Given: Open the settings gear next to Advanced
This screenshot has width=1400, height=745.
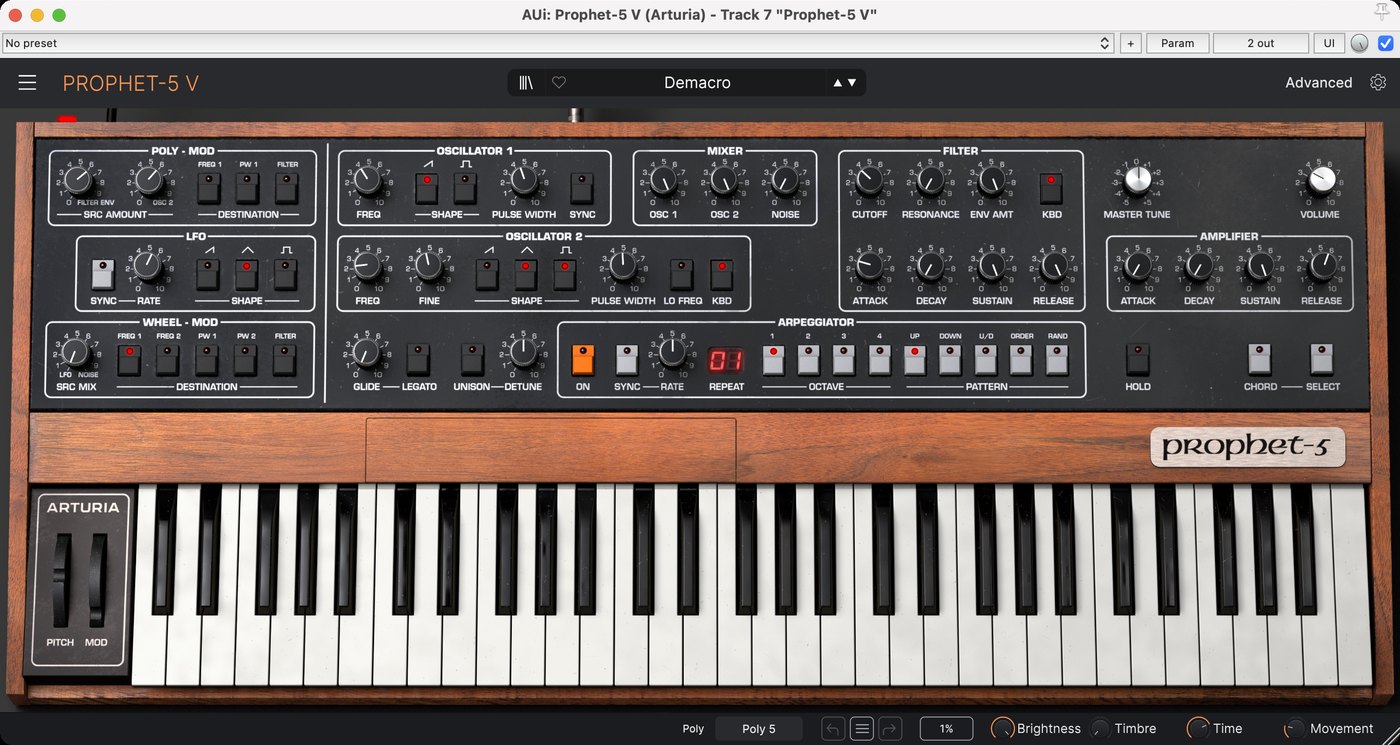Looking at the screenshot, I should [x=1378, y=83].
